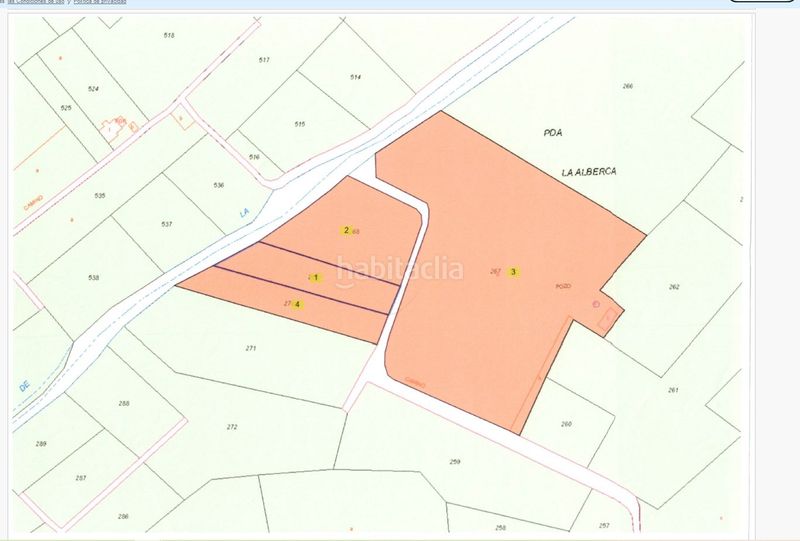The width and height of the screenshot is (800, 541).
Task: Click parcel number 262
Action: click(674, 287)
